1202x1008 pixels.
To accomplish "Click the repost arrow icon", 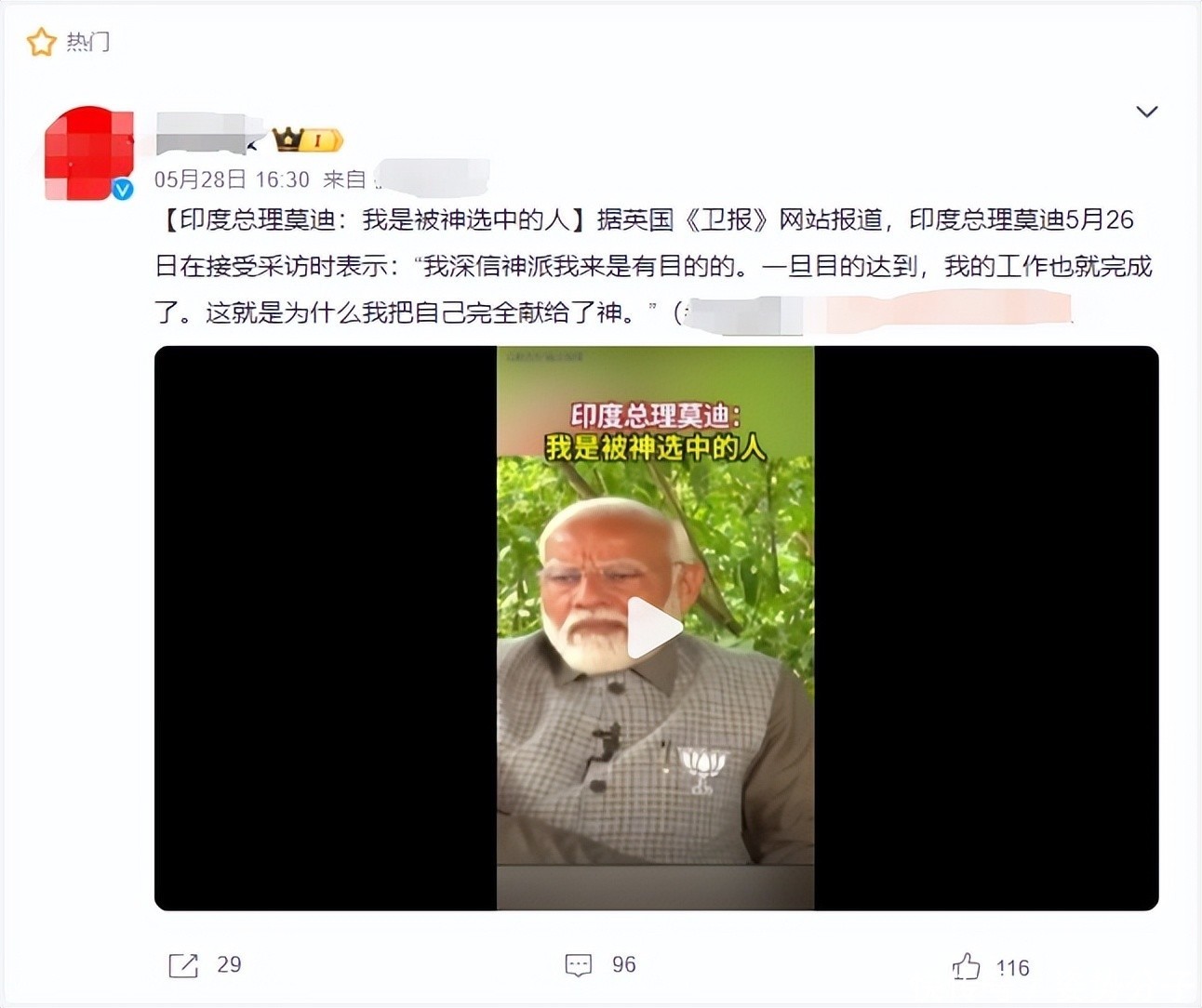I will [183, 965].
